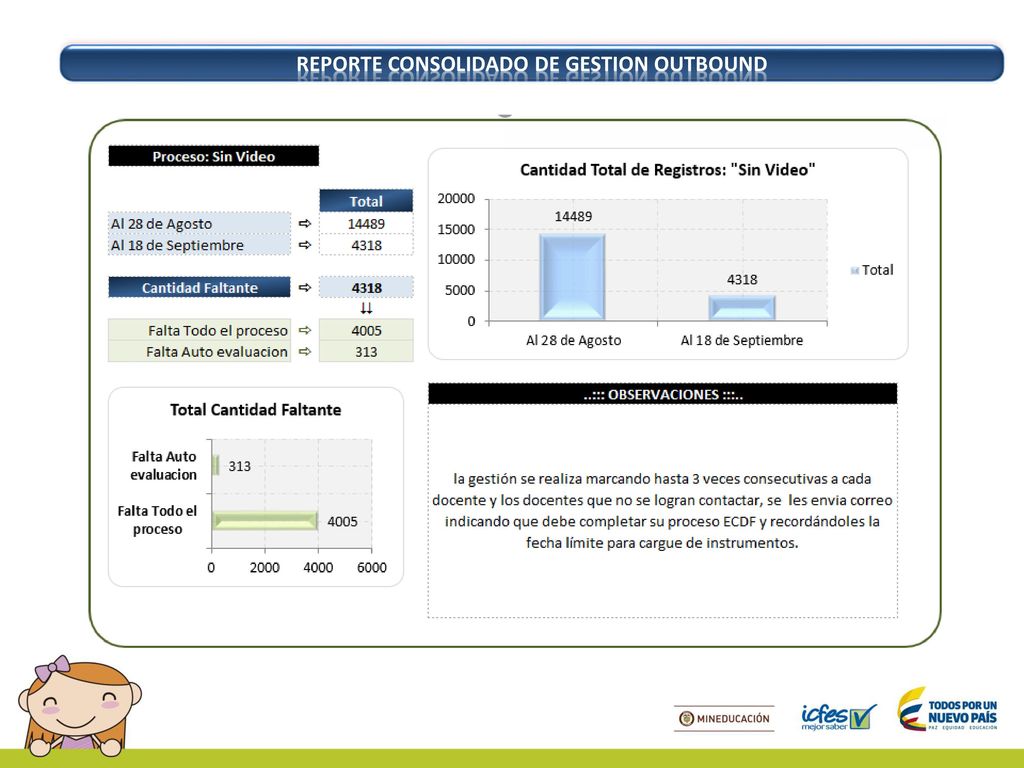Screen dimensions: 1024x768
Task: Click arrow icon next to Al 28 de Agosto
Action: tap(304, 223)
